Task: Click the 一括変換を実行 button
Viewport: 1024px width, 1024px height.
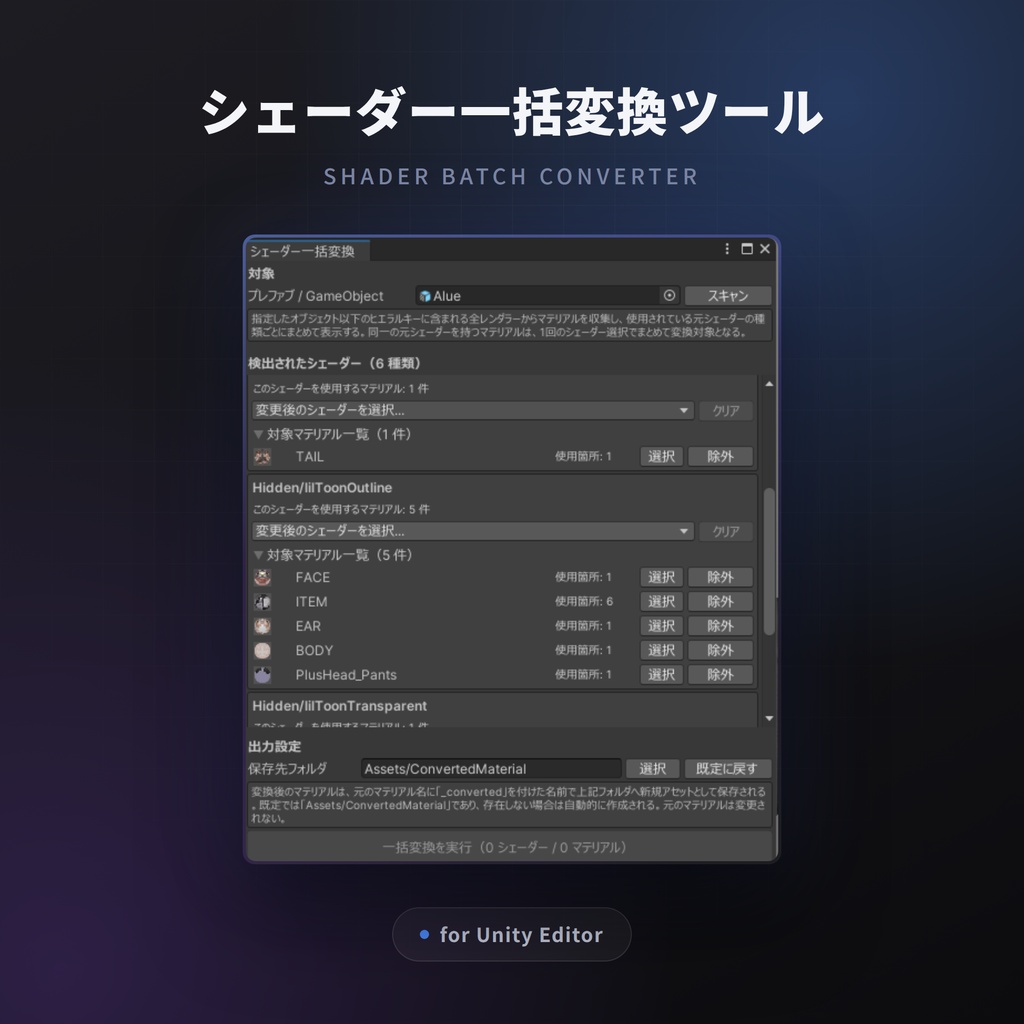Action: pos(509,847)
